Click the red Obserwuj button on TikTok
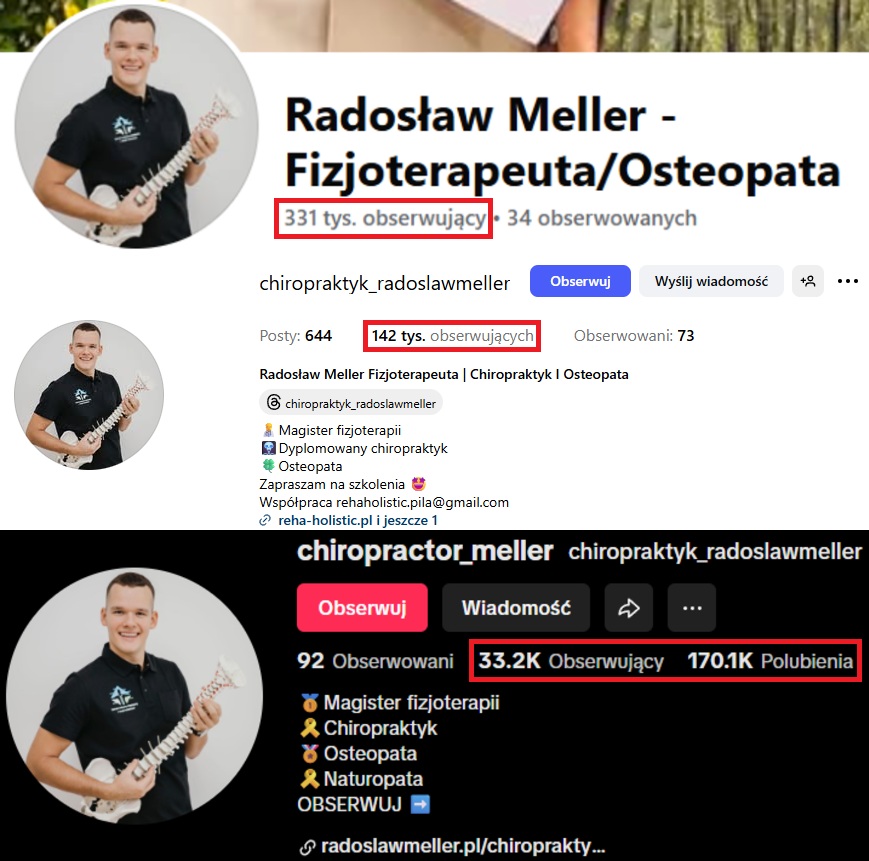The image size is (869, 861). coord(362,608)
